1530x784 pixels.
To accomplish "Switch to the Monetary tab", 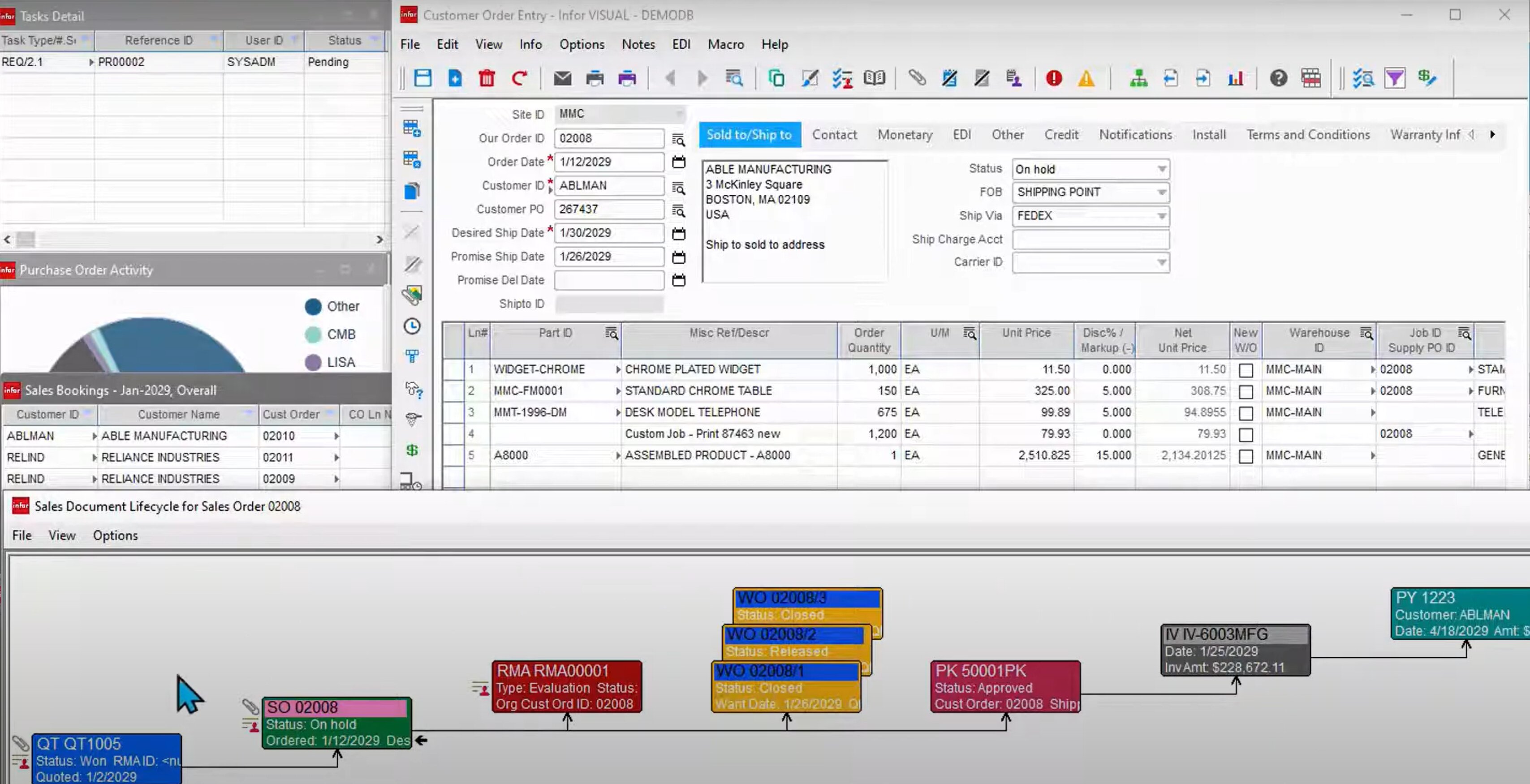I will tap(905, 135).
